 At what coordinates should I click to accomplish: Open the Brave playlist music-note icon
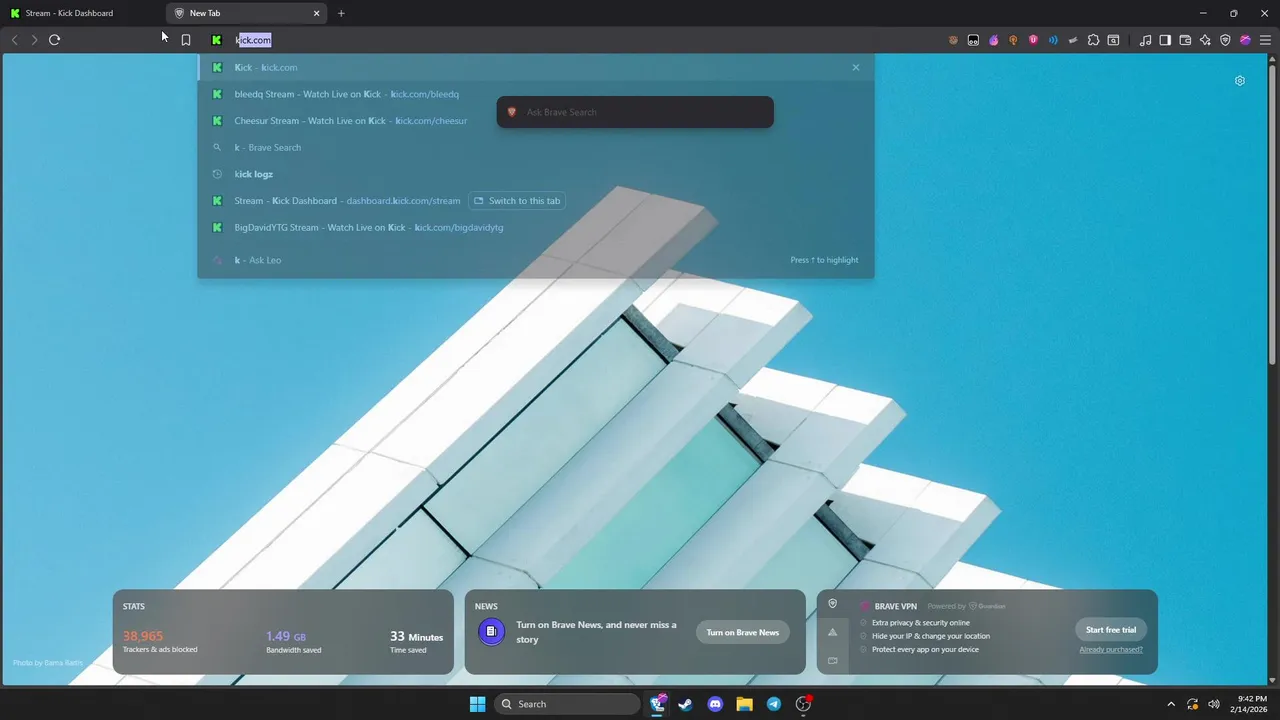pyautogui.click(x=1145, y=40)
